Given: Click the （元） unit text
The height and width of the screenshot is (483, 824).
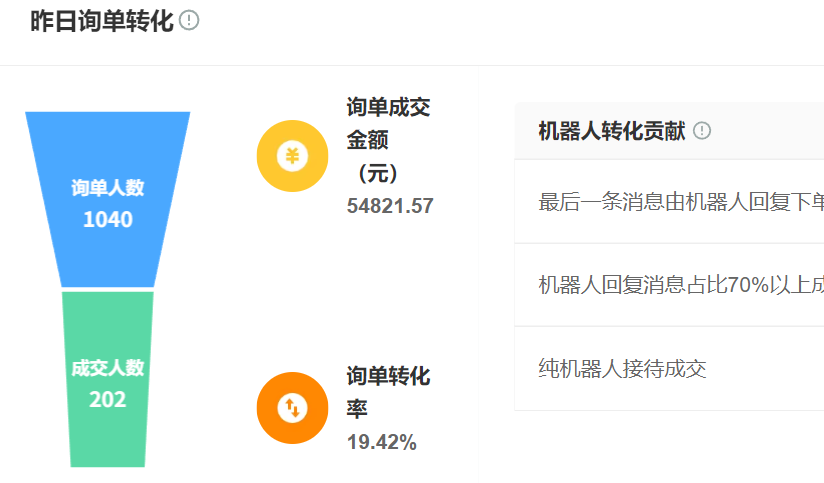Looking at the screenshot, I should pos(377,173).
